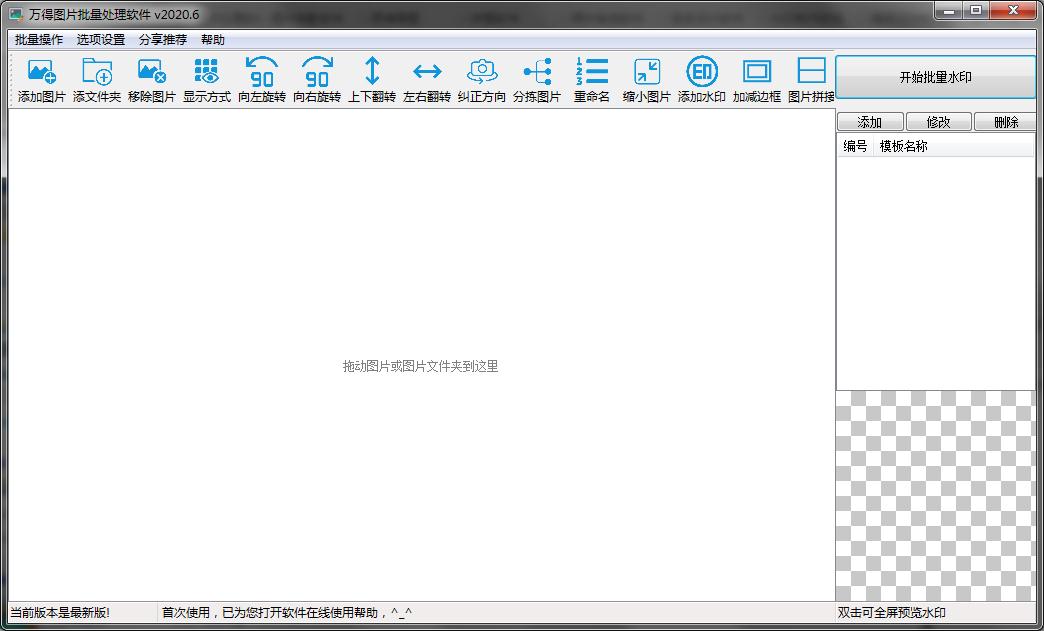Open the 批量操作 menu
This screenshot has height=631, width=1044.
tap(39, 39)
